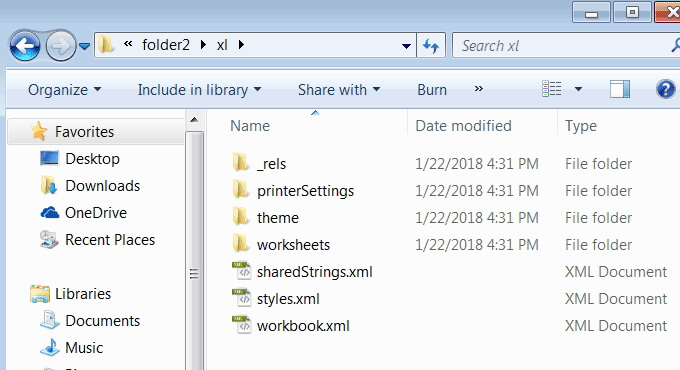Change view using the view layout icon
This screenshot has width=680, height=370.
click(552, 89)
